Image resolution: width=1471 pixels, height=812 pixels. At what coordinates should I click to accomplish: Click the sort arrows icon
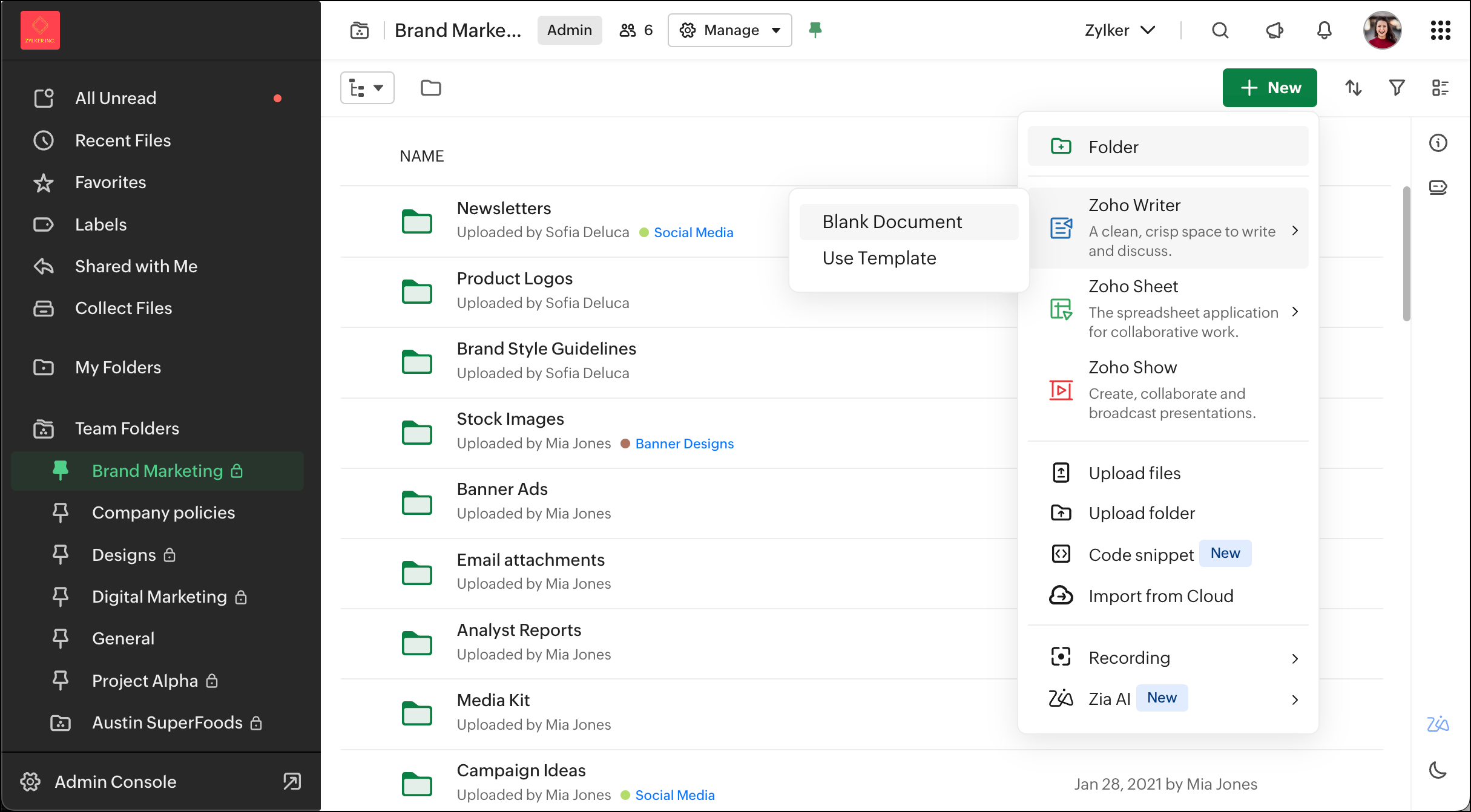(x=1353, y=88)
